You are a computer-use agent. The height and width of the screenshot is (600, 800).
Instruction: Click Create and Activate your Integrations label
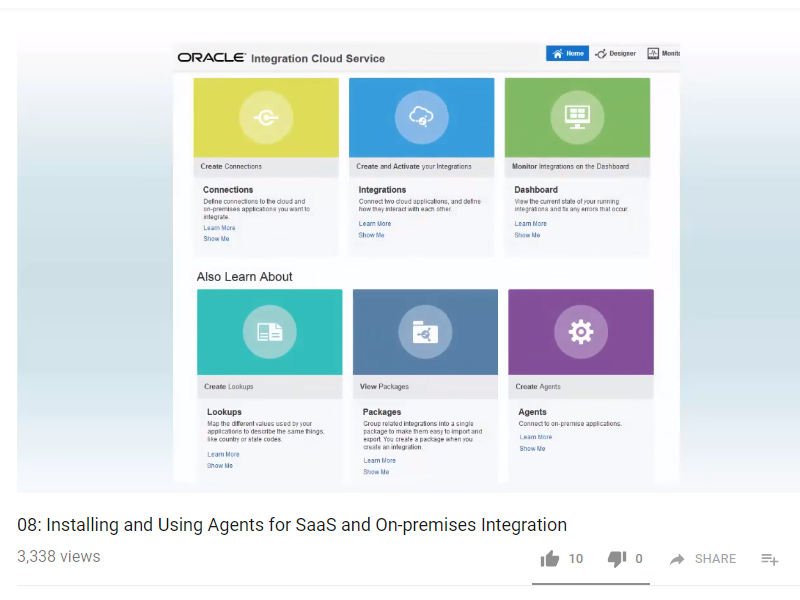pos(414,166)
